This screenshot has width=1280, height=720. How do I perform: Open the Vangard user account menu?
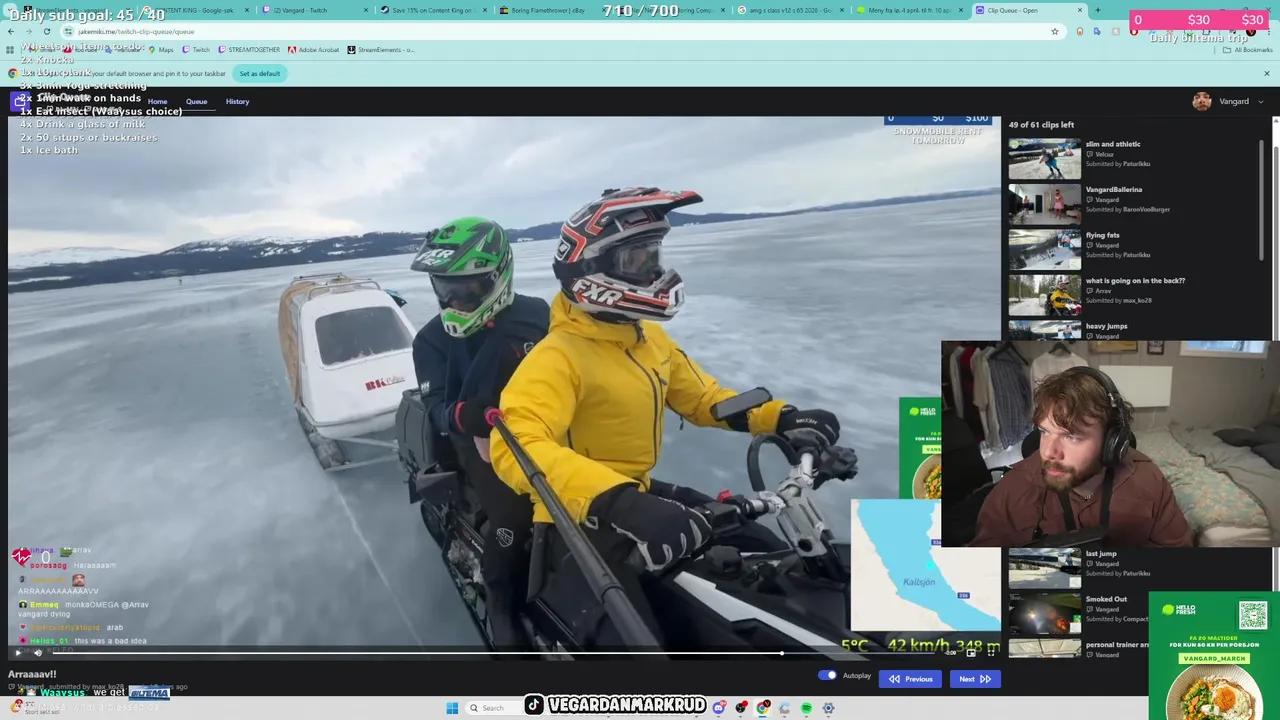1228,101
